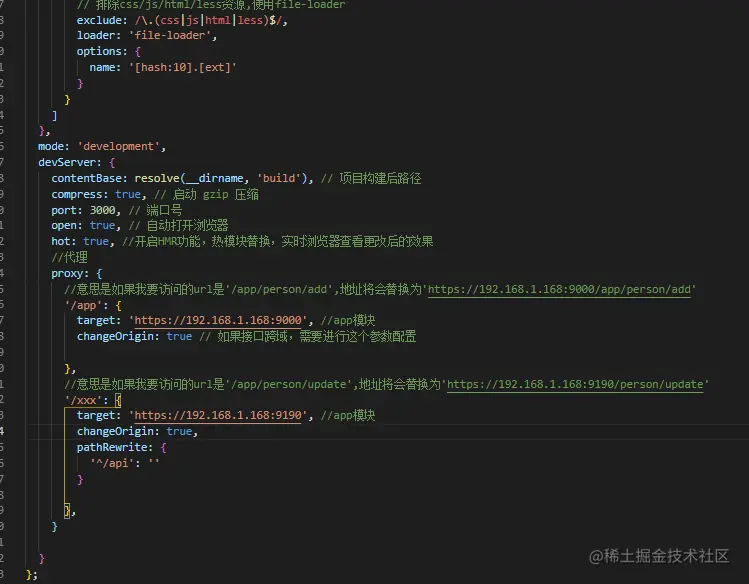The width and height of the screenshot is (749, 584).
Task: Click the //代理 comment line
Action: tap(69, 257)
